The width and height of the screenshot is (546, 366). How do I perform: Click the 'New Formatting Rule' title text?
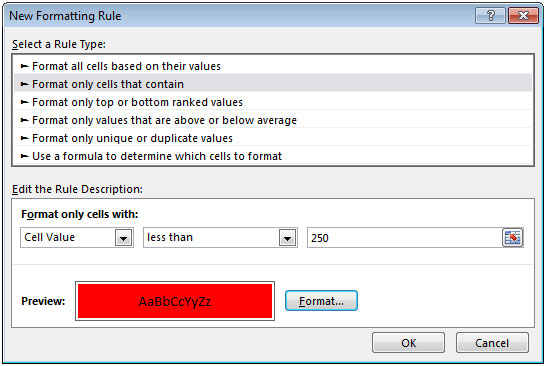(x=65, y=16)
